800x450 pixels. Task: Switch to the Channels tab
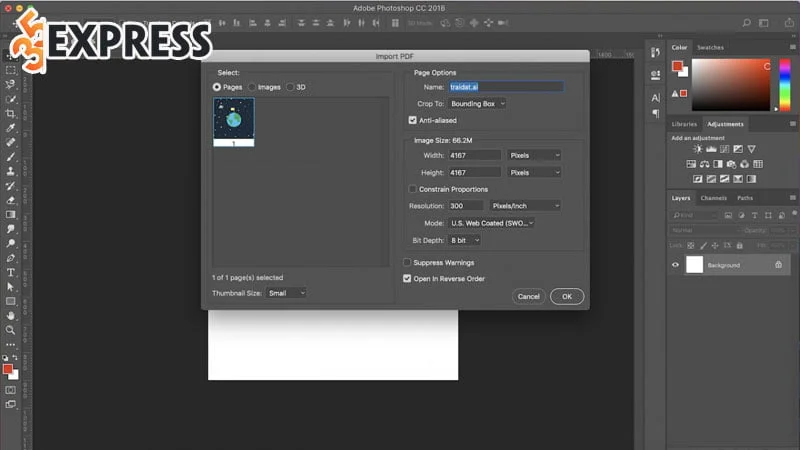tap(713, 198)
